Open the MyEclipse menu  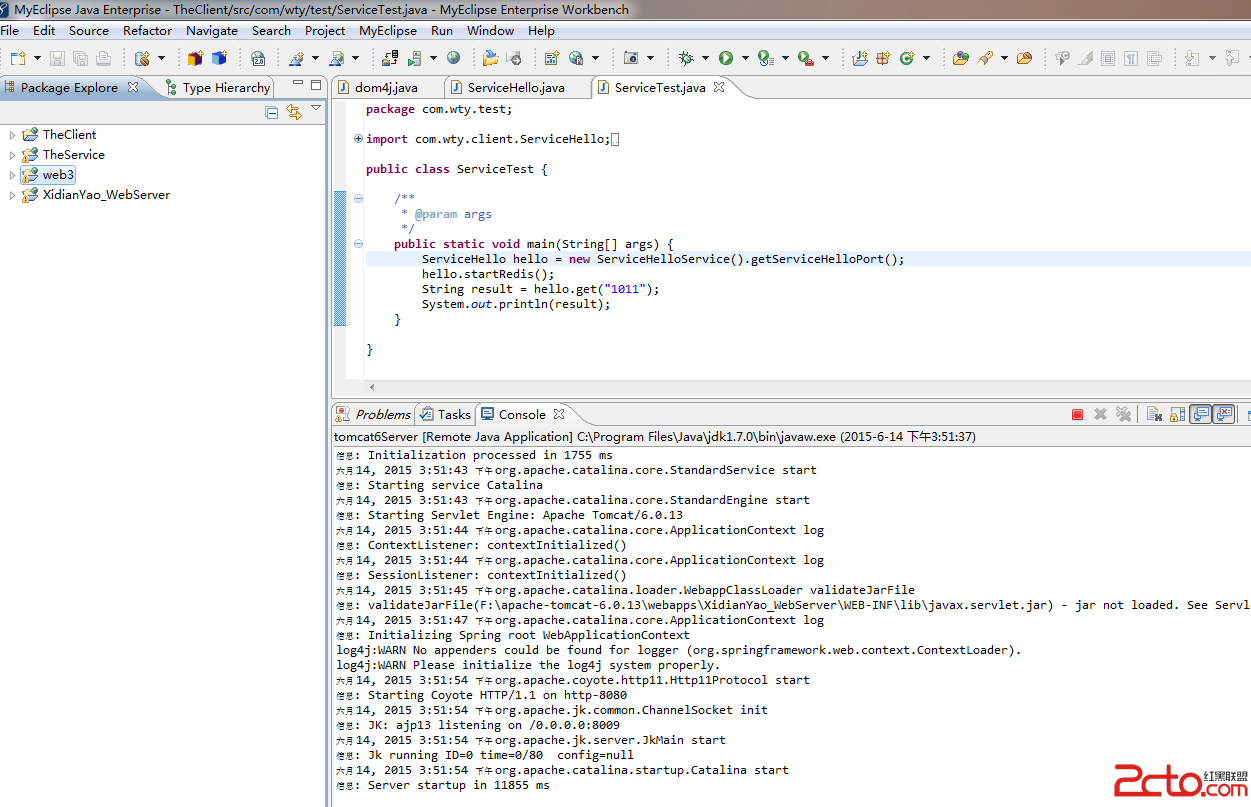coord(388,31)
